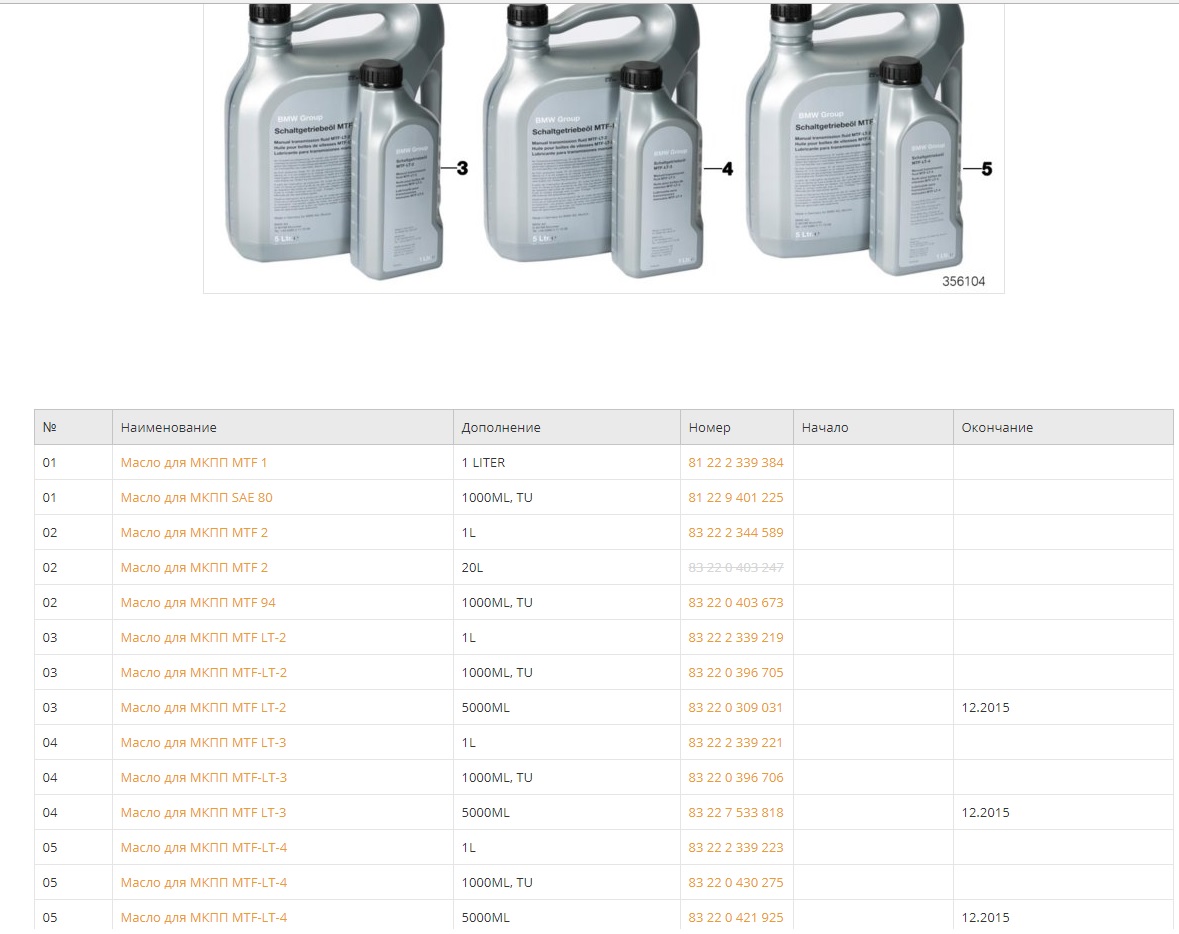Click the "Номер" column header
The image size is (1179, 934).
pos(709,428)
